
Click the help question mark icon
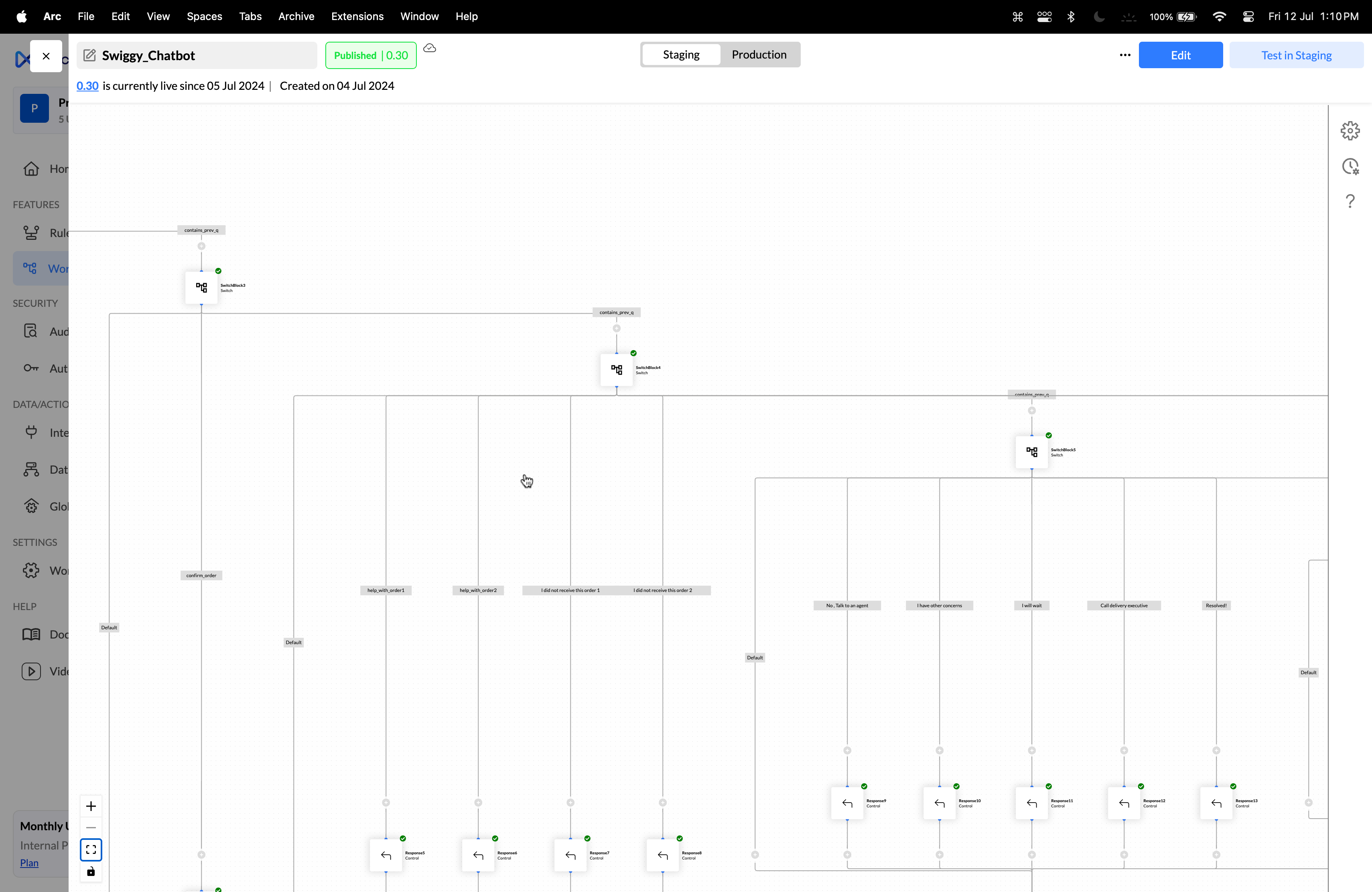pos(1350,201)
